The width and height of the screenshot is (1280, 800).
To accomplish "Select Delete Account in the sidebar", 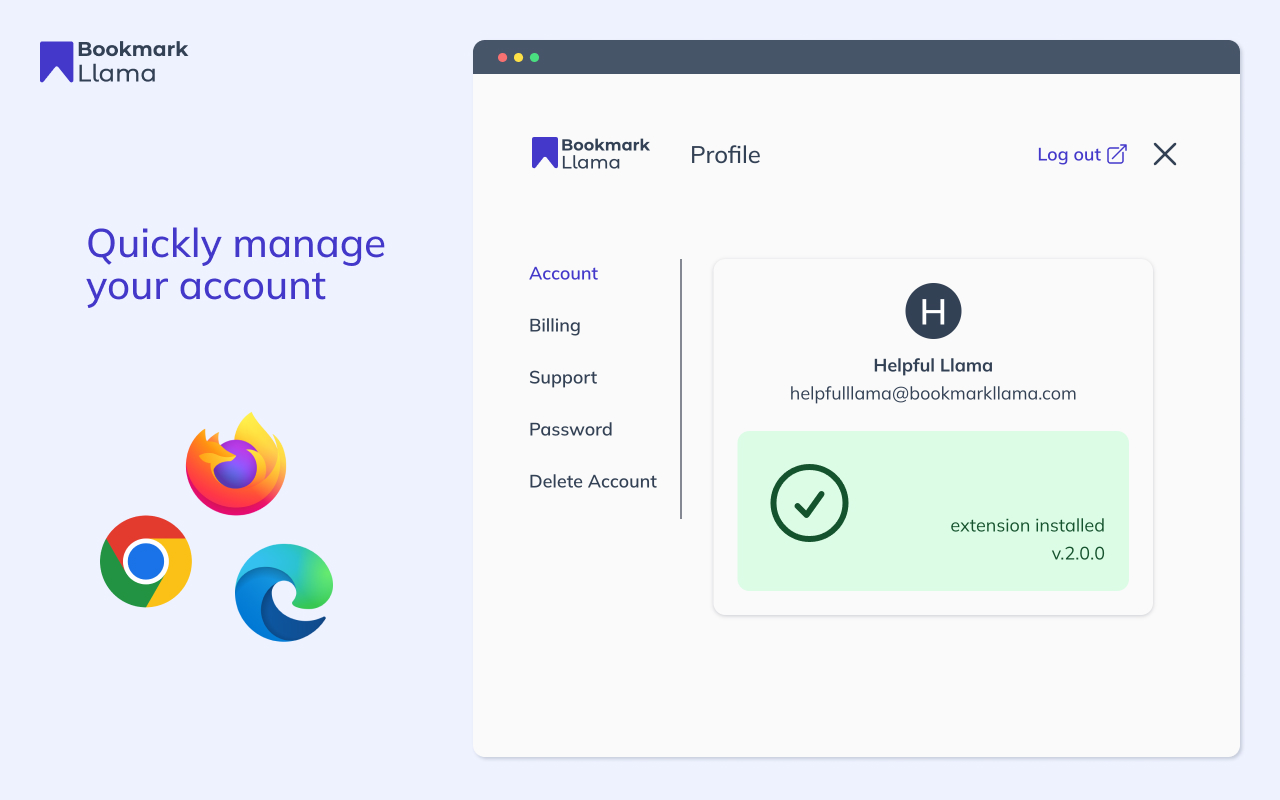I will pyautogui.click(x=593, y=481).
